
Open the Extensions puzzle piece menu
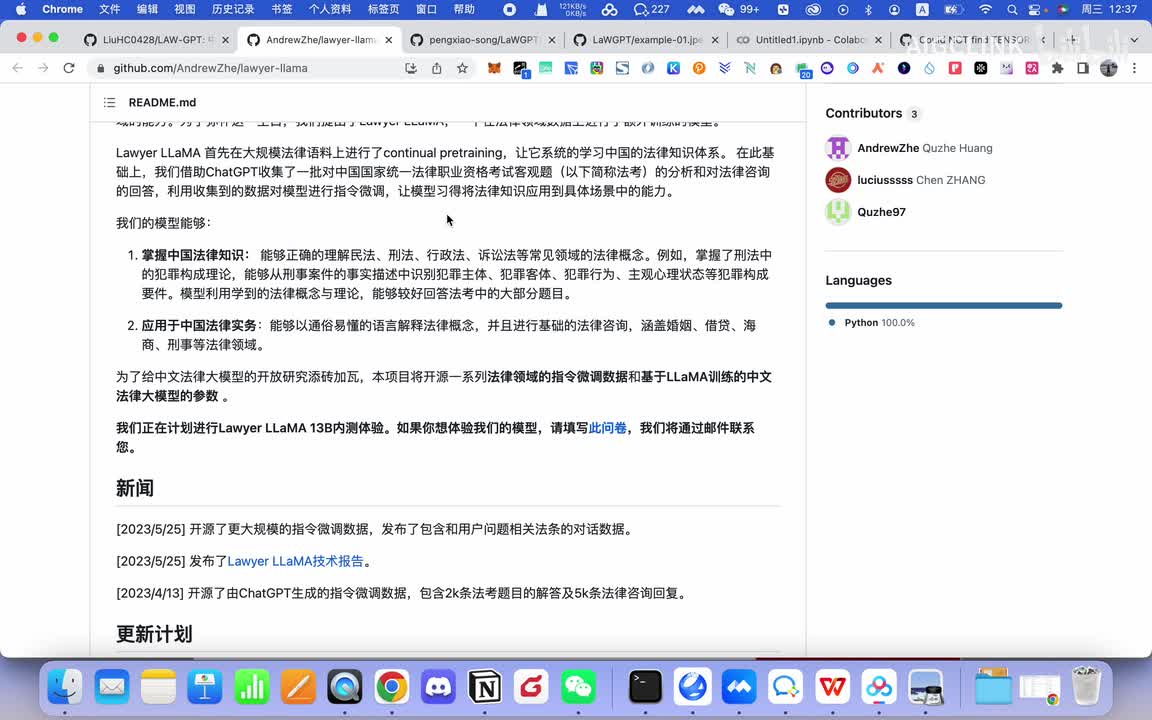(x=1057, y=68)
